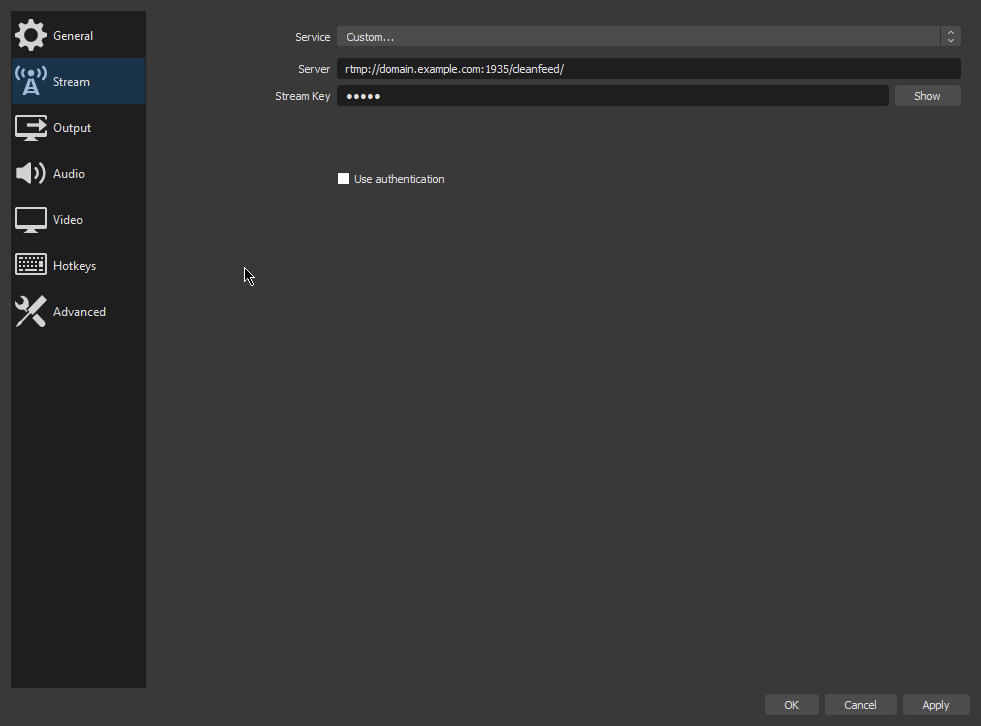Click the Server URL input field

[650, 68]
